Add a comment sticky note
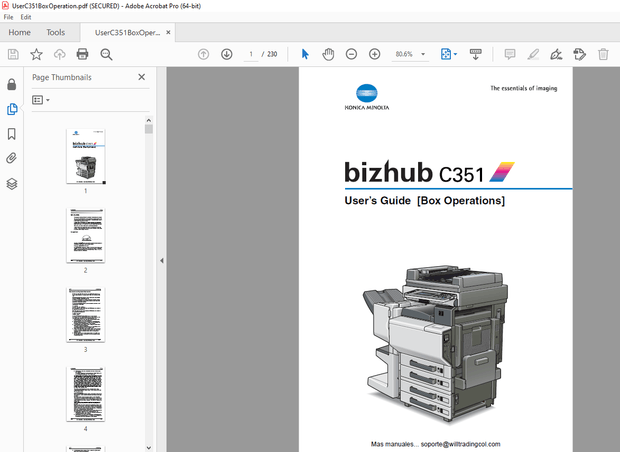 click(509, 54)
